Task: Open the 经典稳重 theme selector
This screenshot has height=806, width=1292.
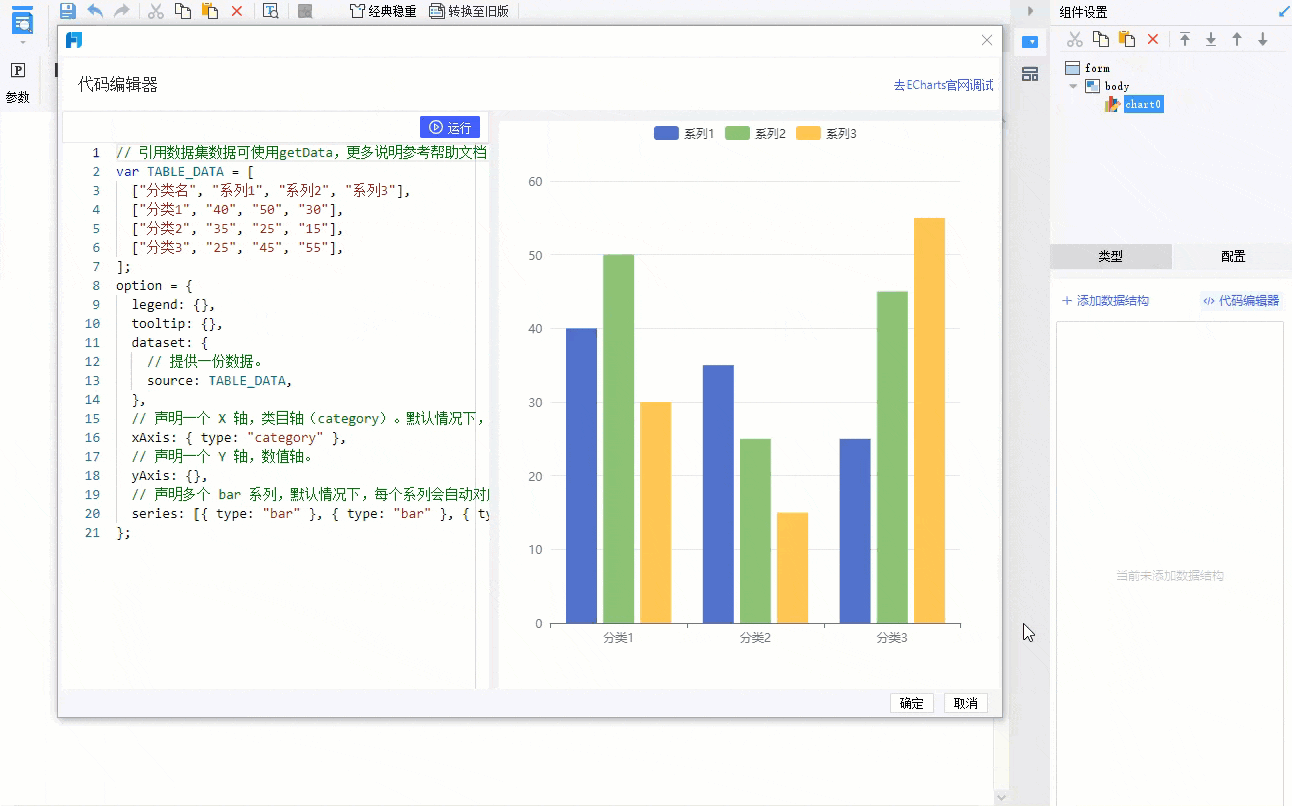Action: point(383,11)
